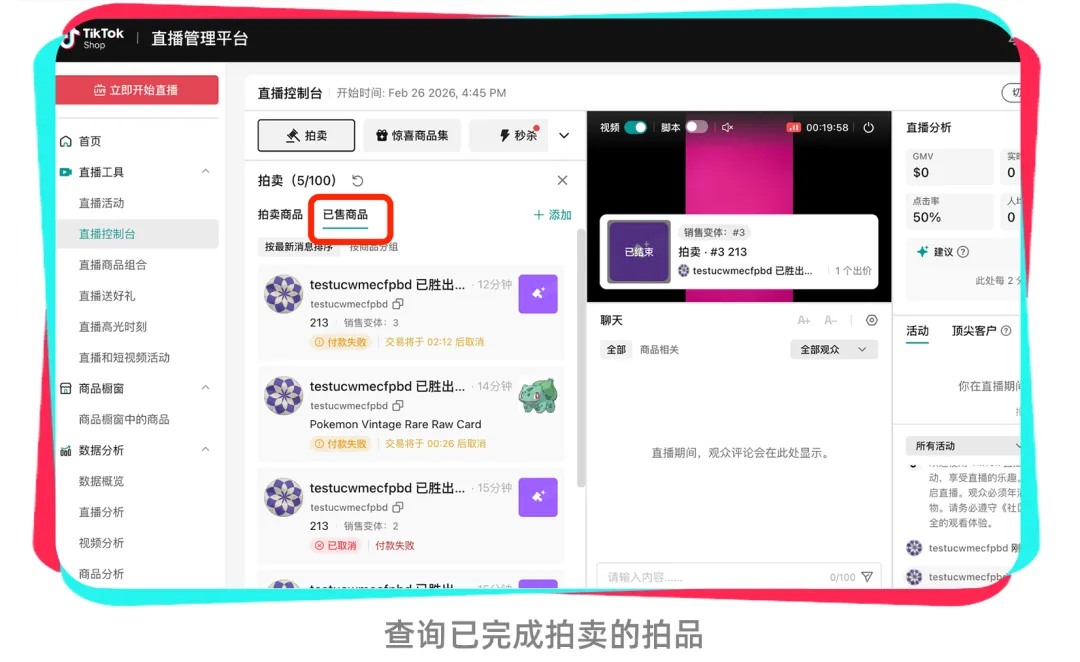Click the Pokemon Vintage Rare Raw Card thumbnail

tap(538, 396)
